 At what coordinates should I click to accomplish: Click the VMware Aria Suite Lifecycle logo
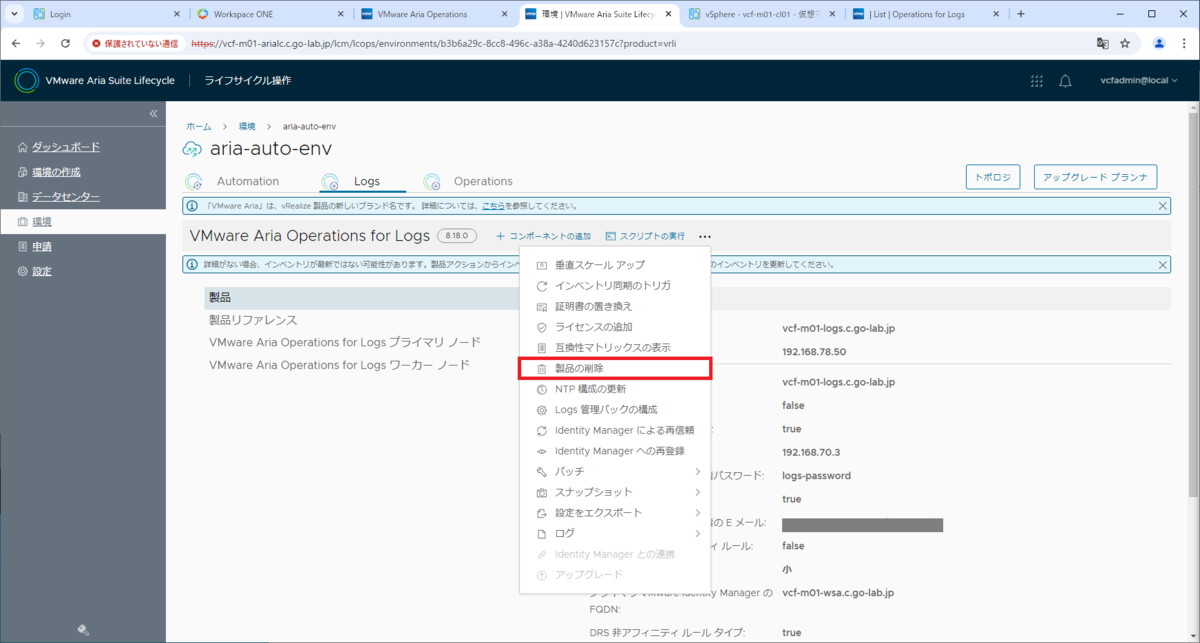[x=28, y=81]
